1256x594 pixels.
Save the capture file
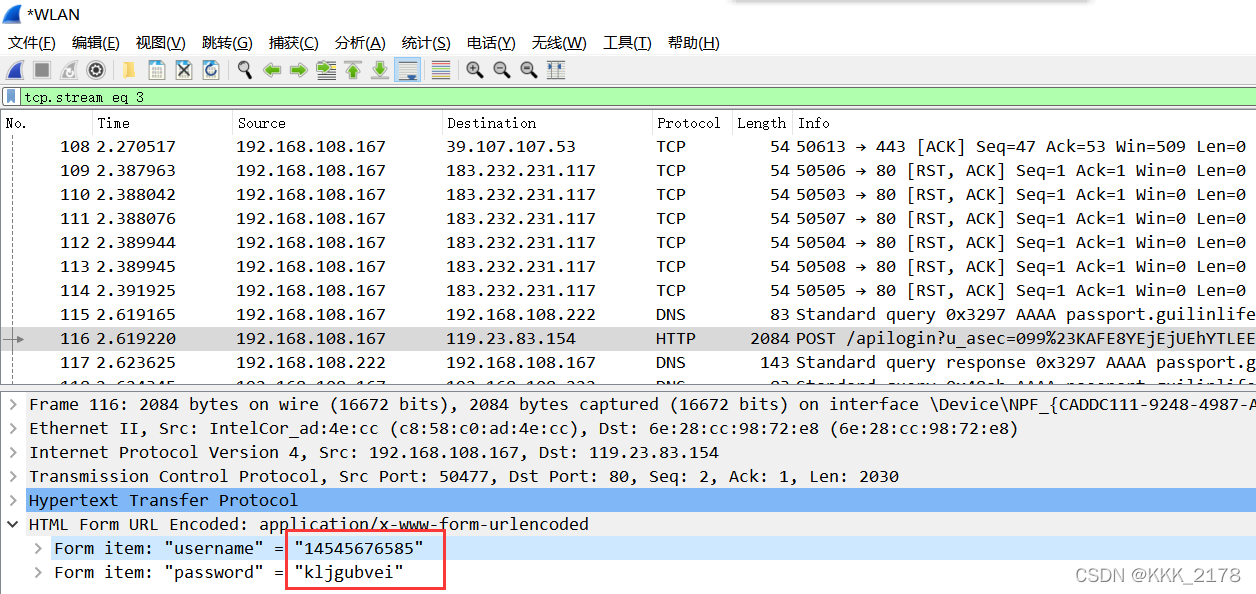(157, 70)
